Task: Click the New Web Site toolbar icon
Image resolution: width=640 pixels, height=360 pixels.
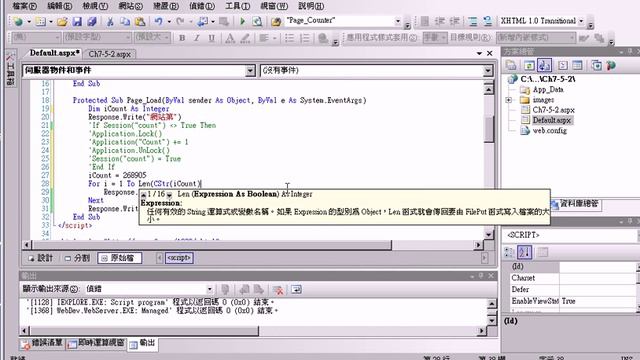Action: pos(18,21)
